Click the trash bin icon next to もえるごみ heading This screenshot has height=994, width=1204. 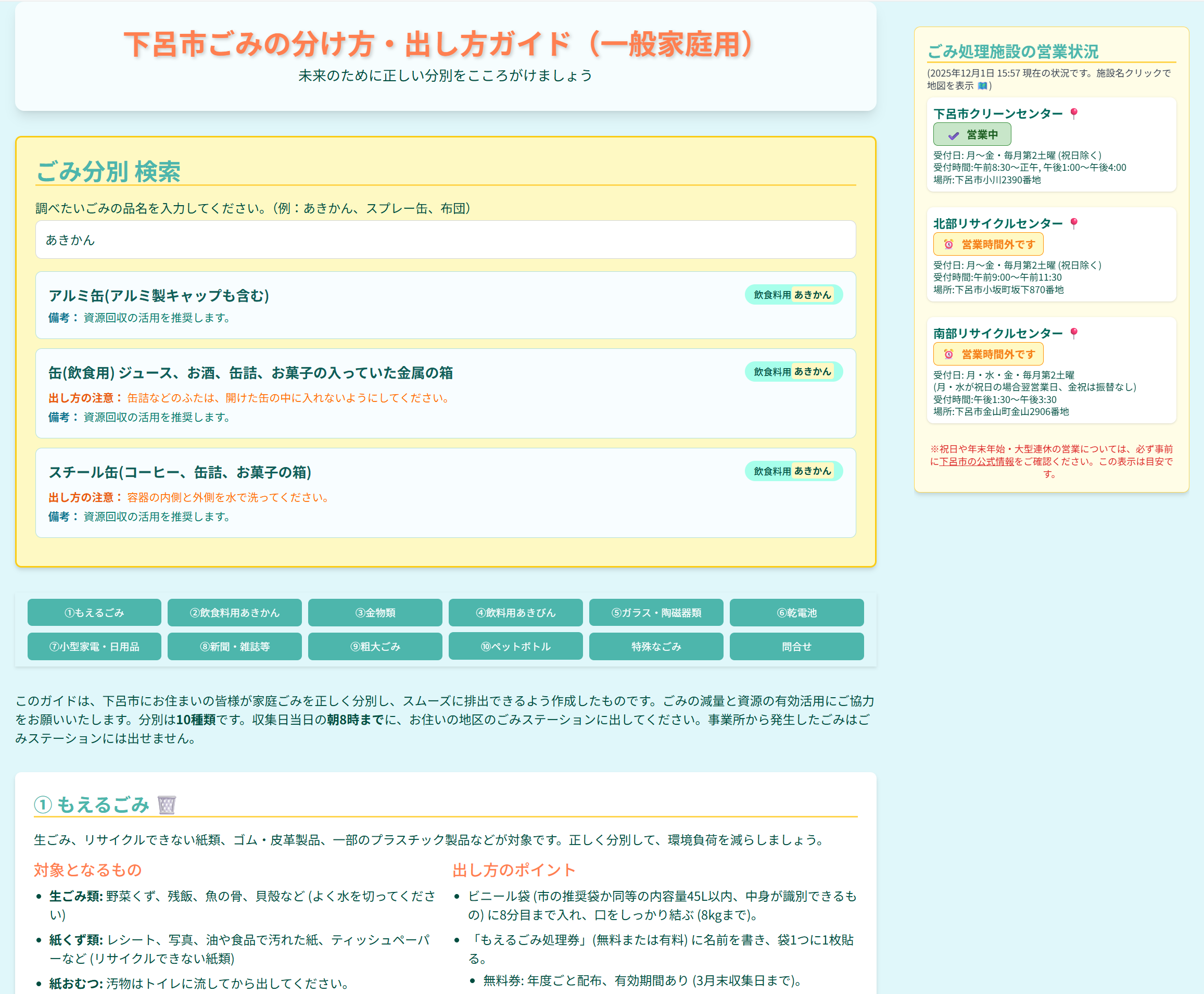166,805
